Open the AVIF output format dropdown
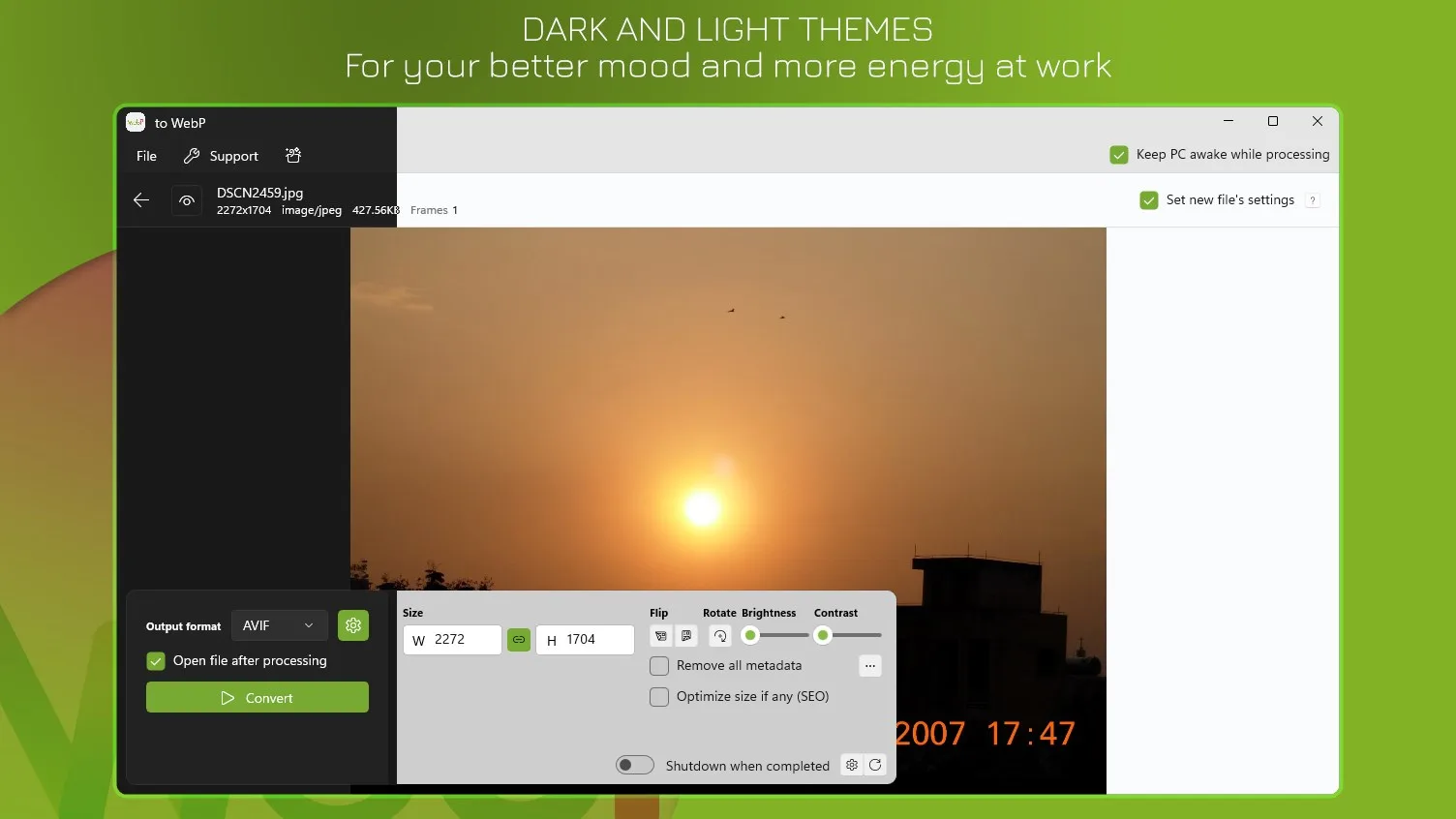This screenshot has width=1456, height=819. 279,625
